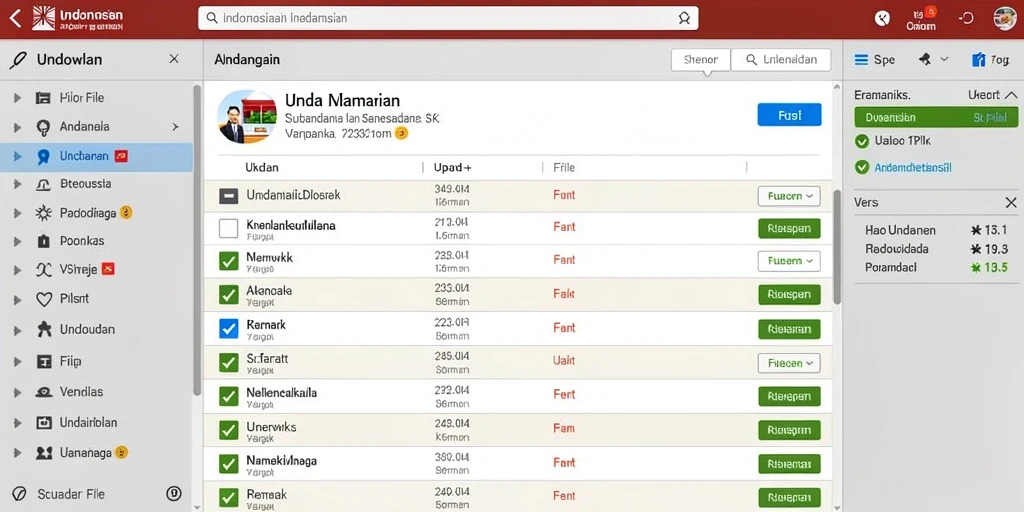The width and height of the screenshot is (1024, 512).
Task: Click the Undairiolan camera icon
Action: tap(43, 423)
